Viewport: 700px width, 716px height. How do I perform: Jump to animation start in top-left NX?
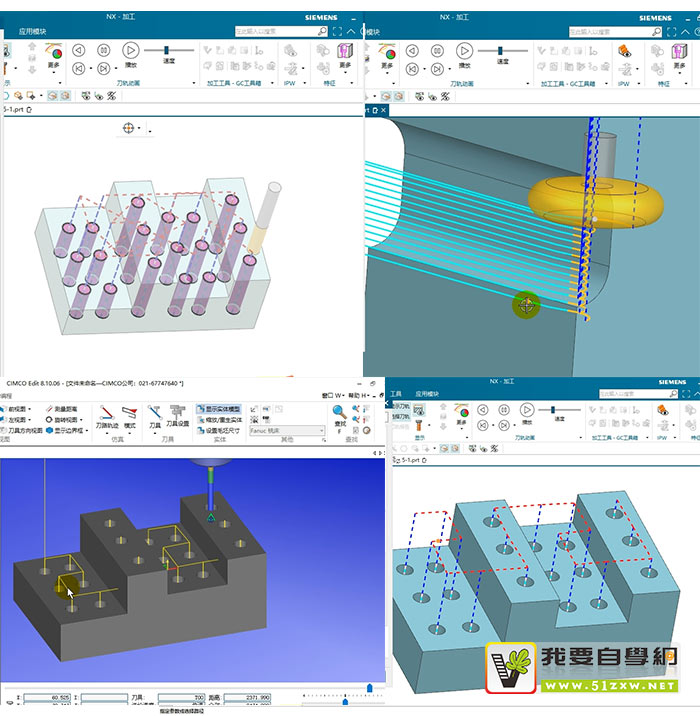(79, 68)
